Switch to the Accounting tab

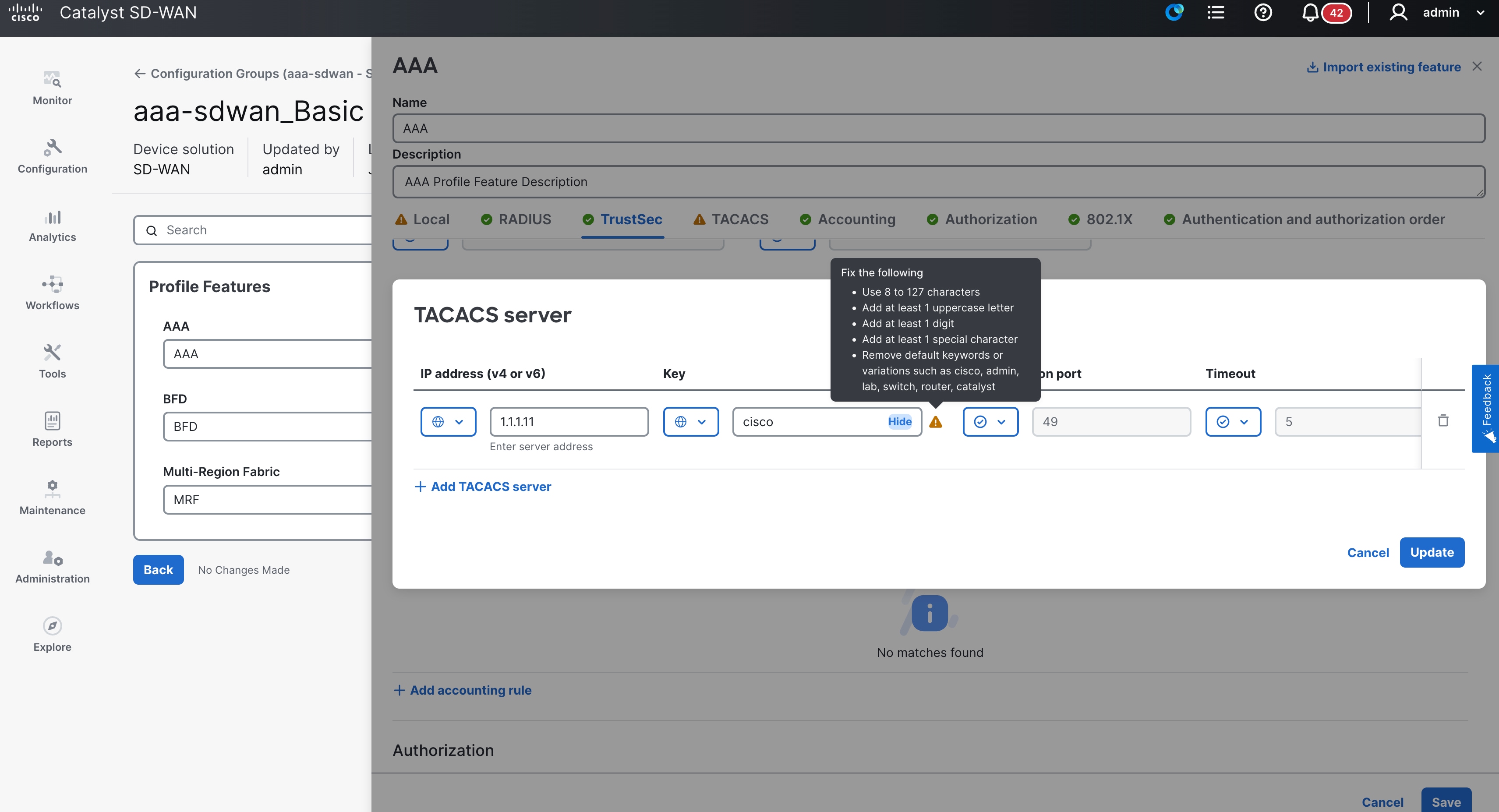(847, 219)
